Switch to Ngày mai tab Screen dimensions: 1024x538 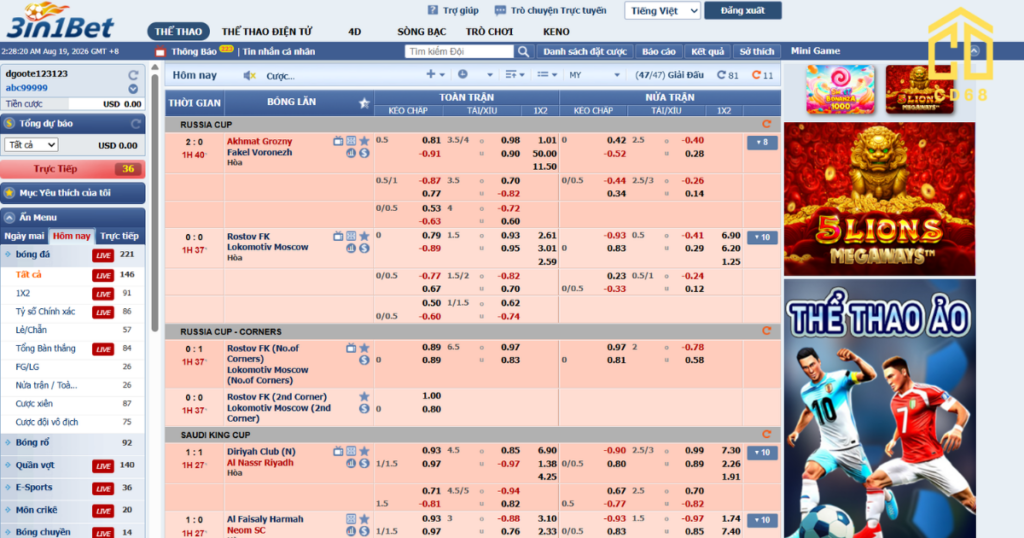24,236
